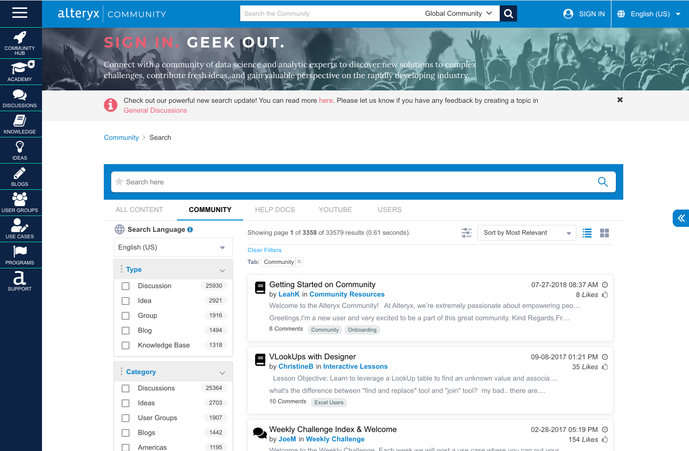Open the Search Language English (US) dropdown
The width and height of the screenshot is (689, 451).
pyautogui.click(x=173, y=247)
